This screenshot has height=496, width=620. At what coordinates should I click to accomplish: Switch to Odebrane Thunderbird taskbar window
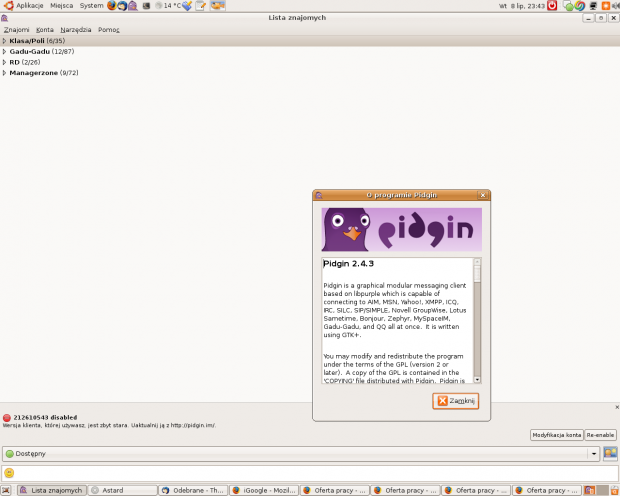tap(193, 490)
